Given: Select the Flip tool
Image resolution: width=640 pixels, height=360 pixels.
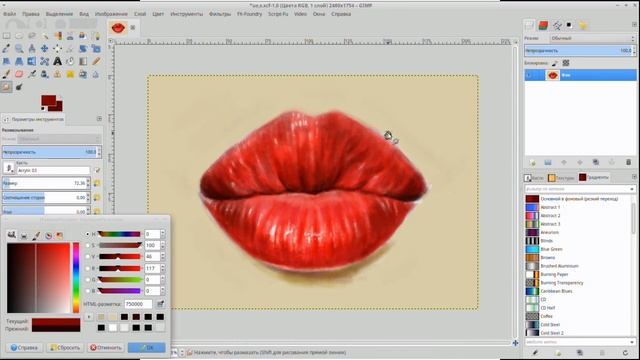Looking at the screenshot, I should coord(32,61).
